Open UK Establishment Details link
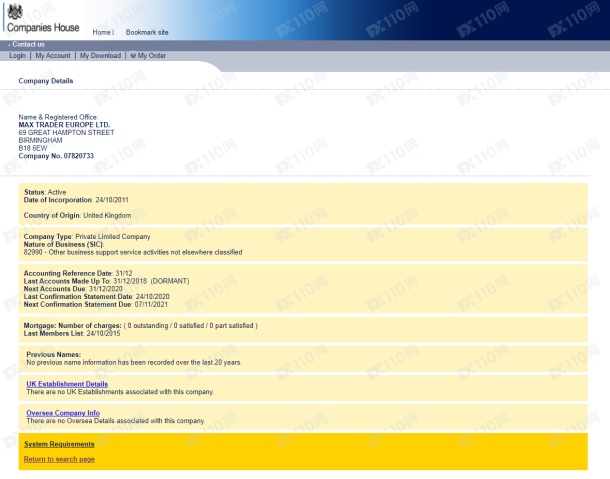This screenshot has width=610, height=479. [67, 384]
